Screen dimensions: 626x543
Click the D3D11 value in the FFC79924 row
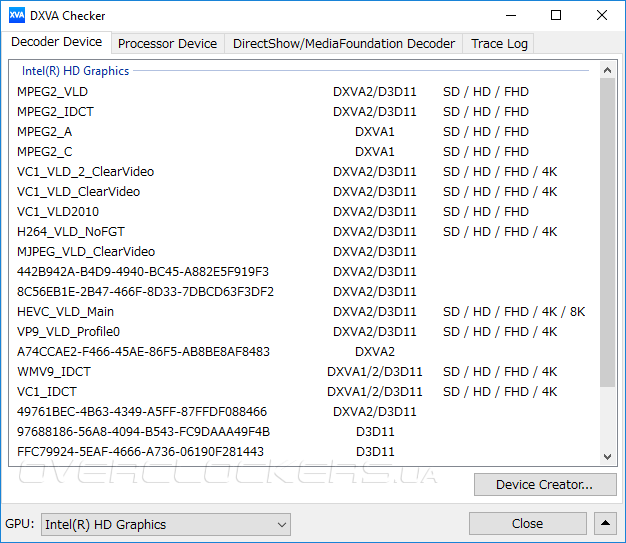click(375, 452)
